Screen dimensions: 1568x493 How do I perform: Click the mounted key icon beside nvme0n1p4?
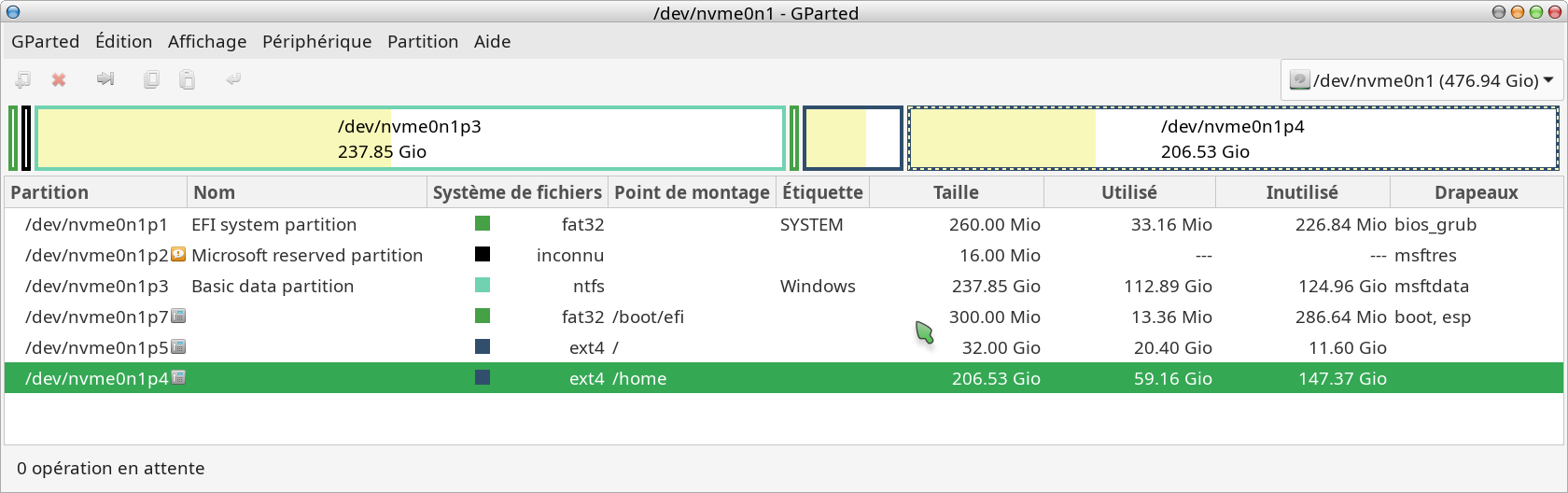tap(178, 377)
